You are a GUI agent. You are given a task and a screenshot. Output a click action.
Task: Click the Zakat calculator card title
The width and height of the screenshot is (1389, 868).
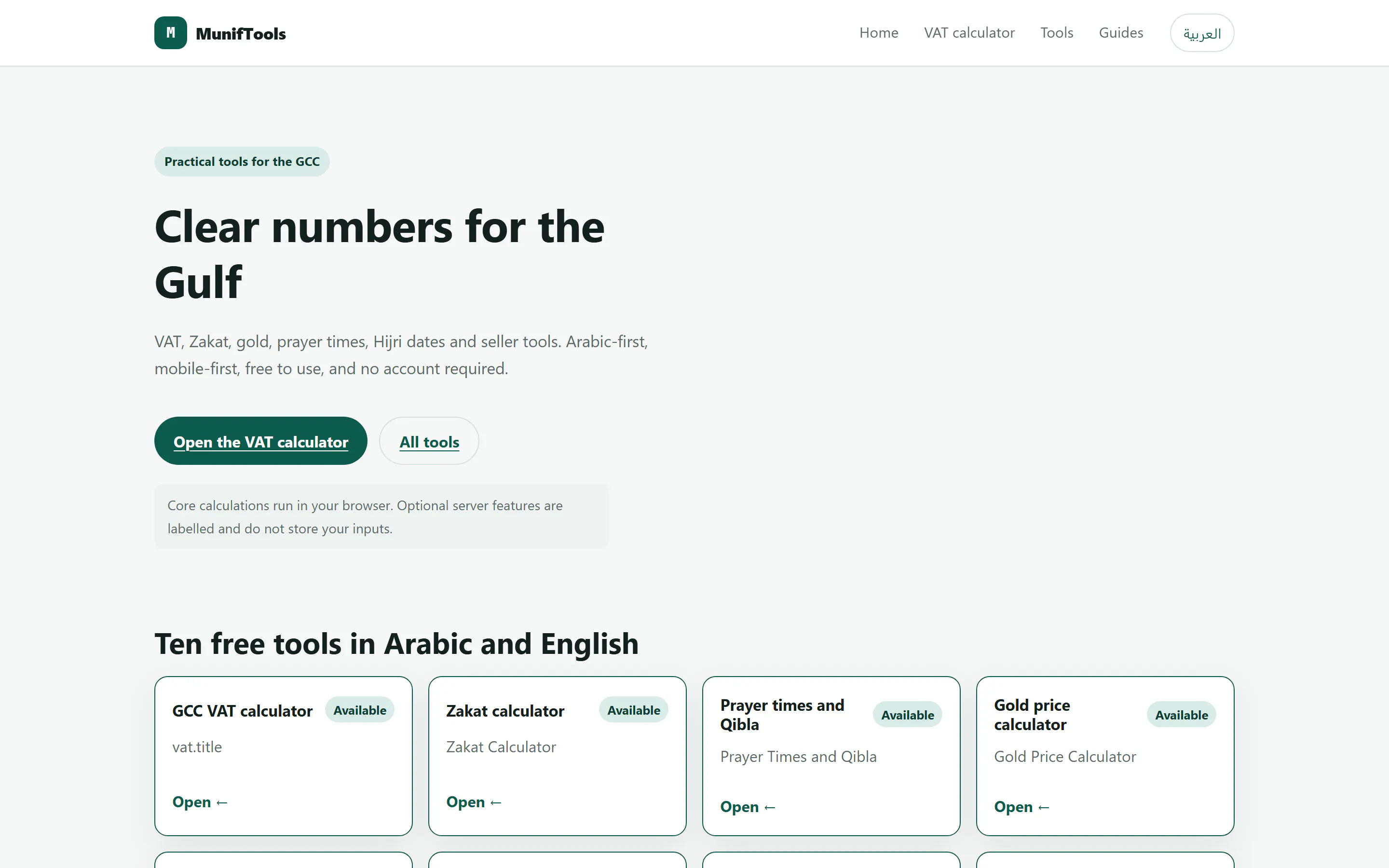click(505, 711)
